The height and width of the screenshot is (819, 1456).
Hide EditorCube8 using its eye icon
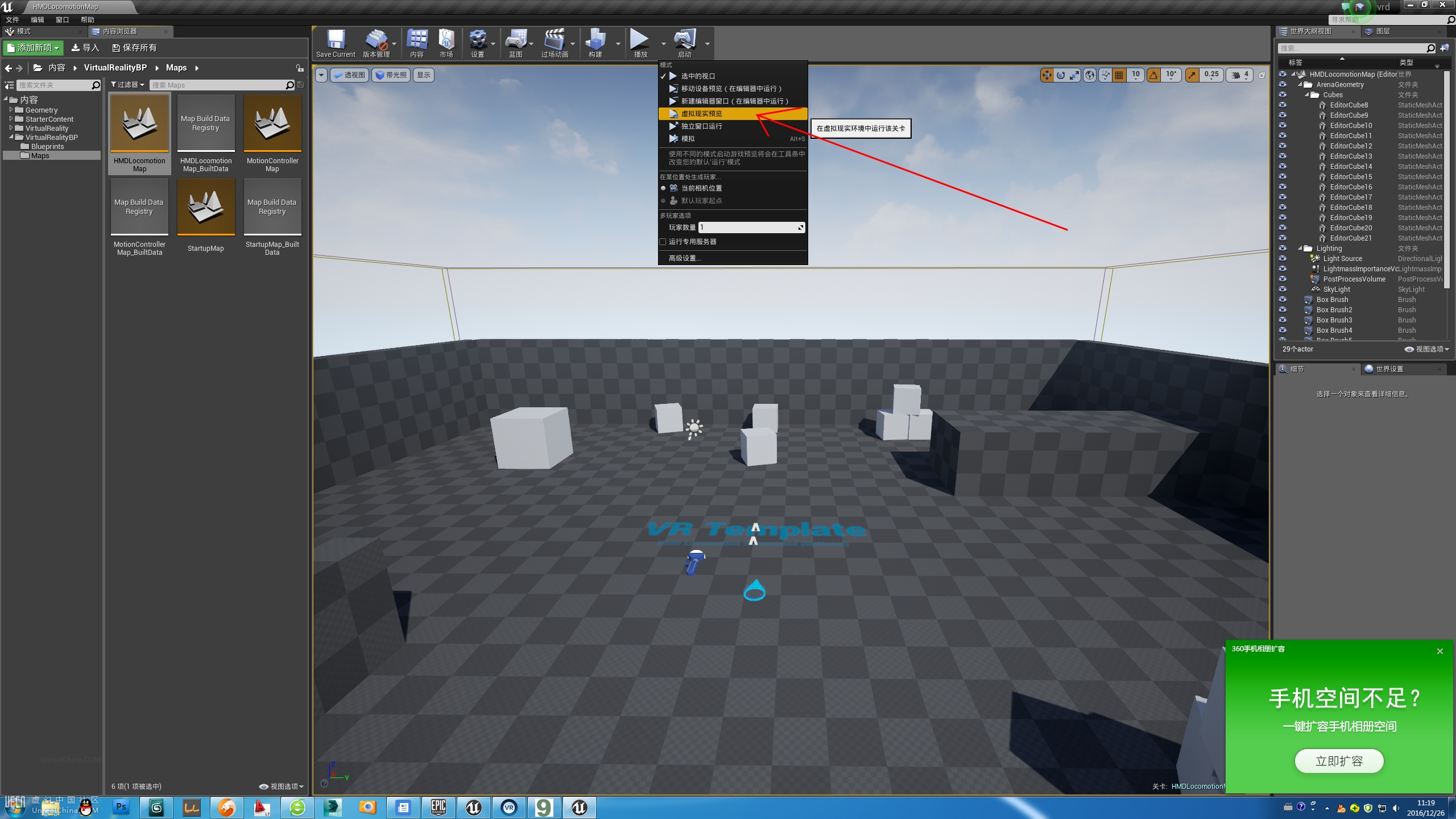tap(1283, 105)
